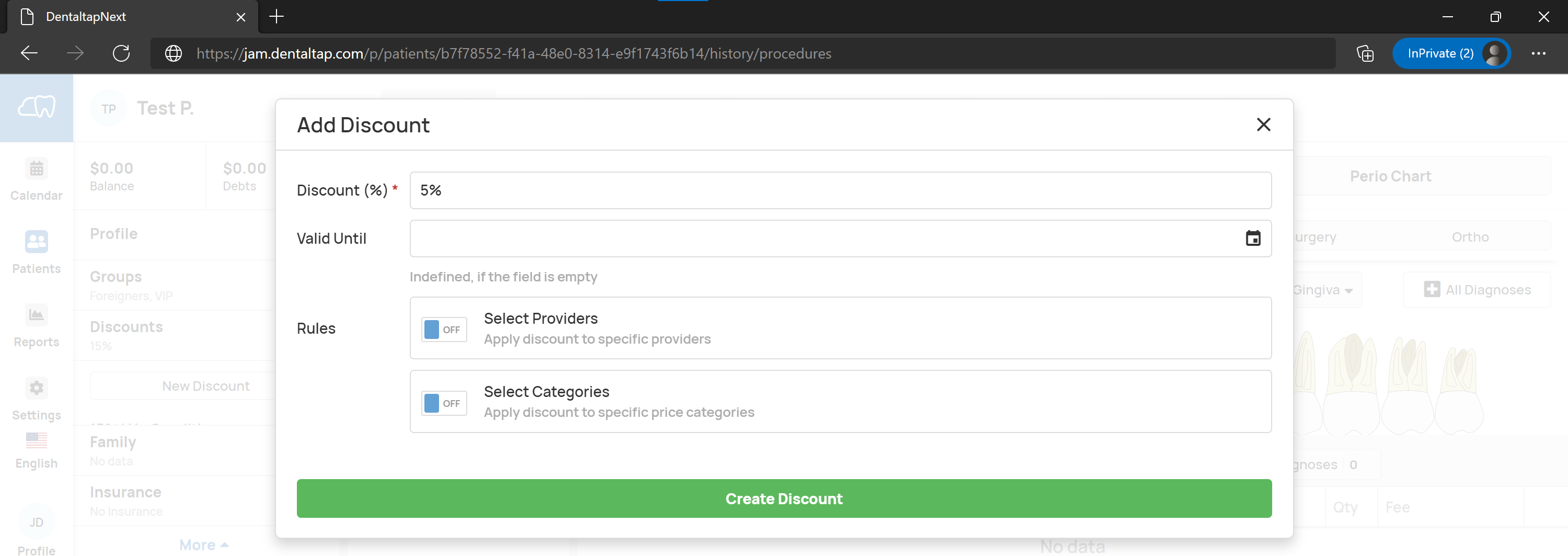Open Settings in the sidebar
Screen dimensions: 1568x556
[x=37, y=400]
